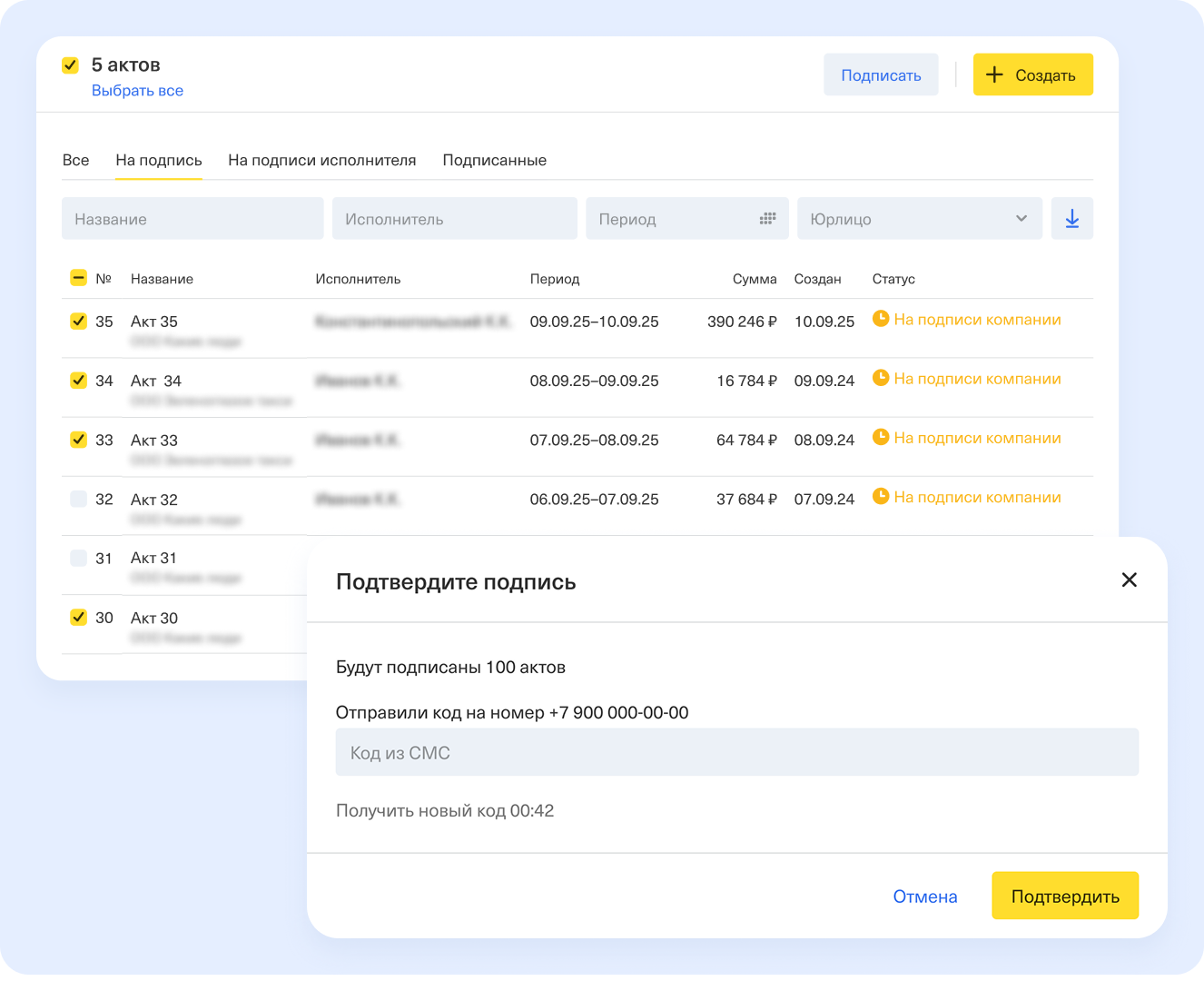
Task: Click the Код из СМС input field
Action: coord(736,751)
